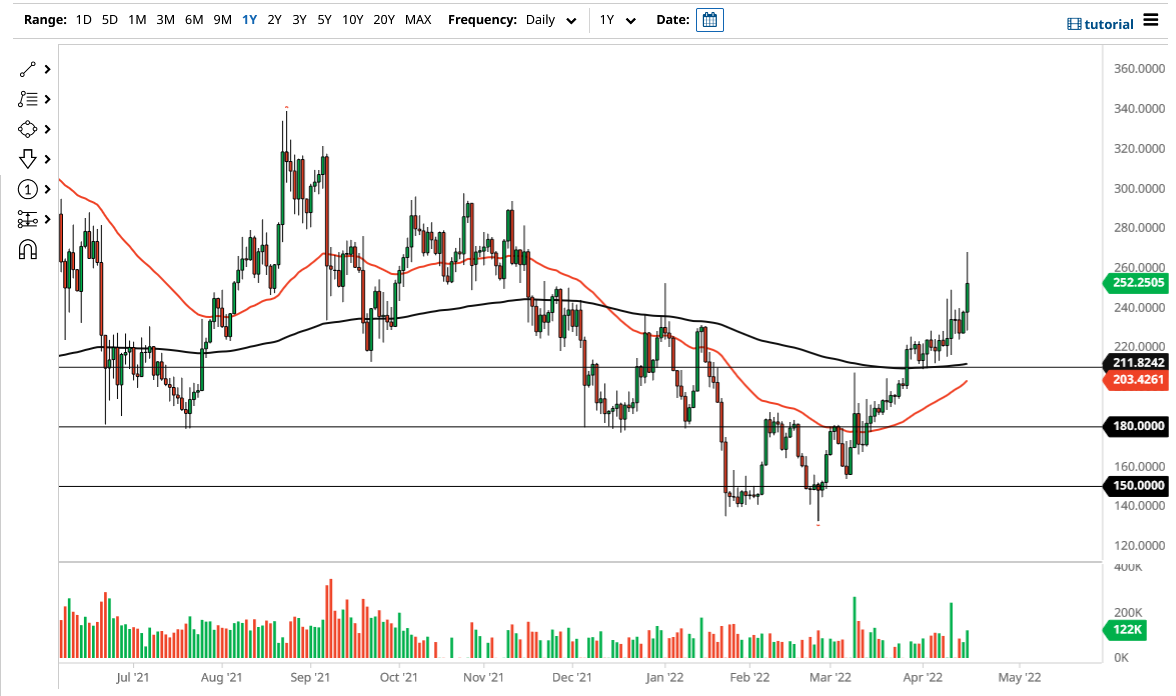Switch chart range to 6M
The height and width of the screenshot is (696, 1176).
pyautogui.click(x=193, y=19)
